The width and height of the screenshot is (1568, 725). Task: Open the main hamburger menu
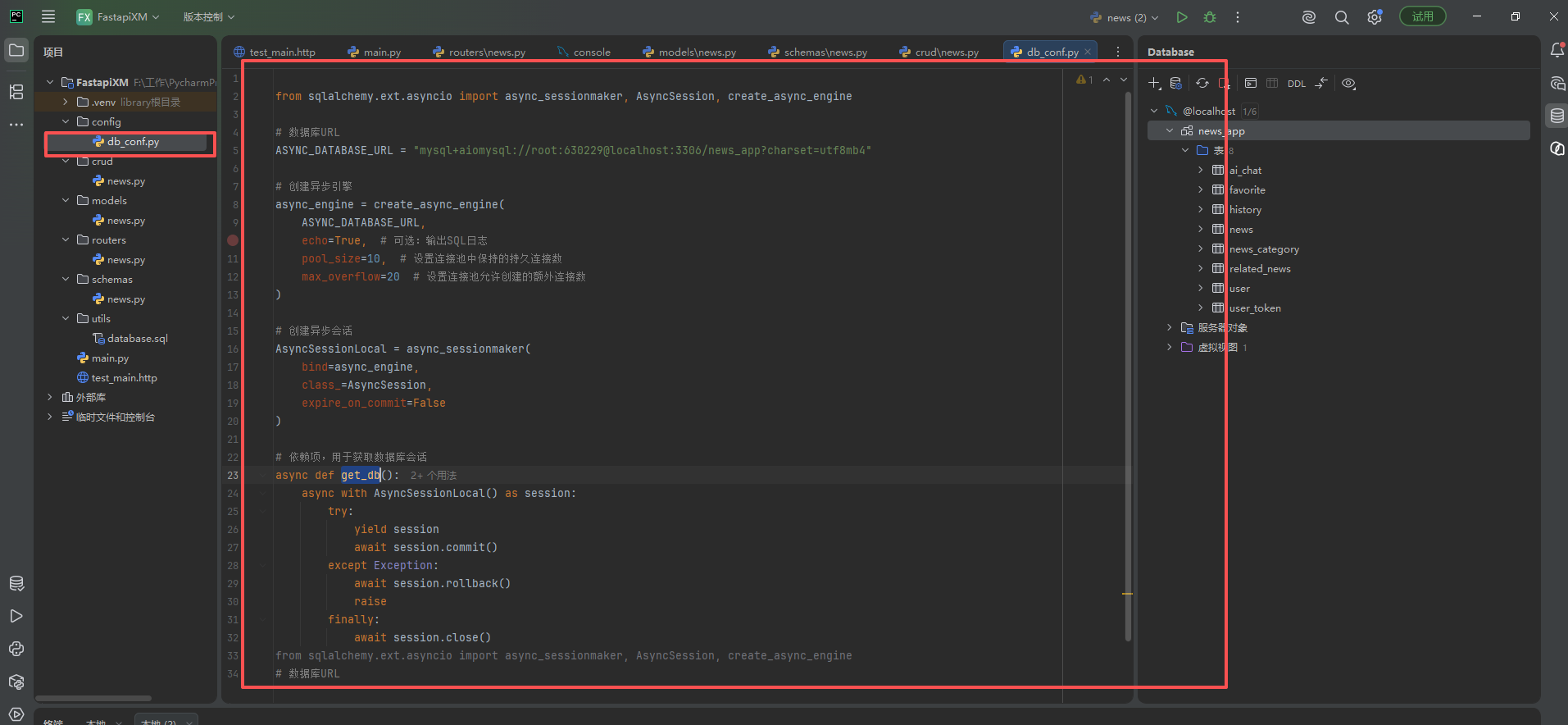pyautogui.click(x=48, y=16)
